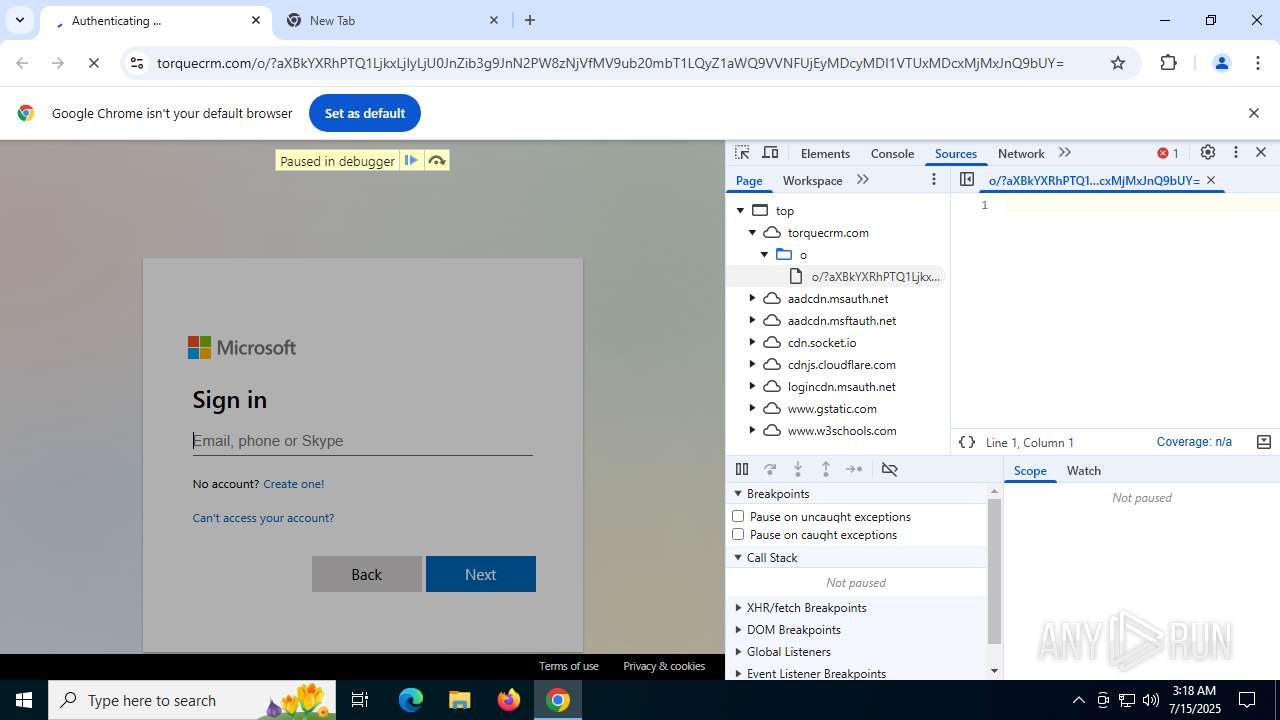Expand www.w3schools.com domain
This screenshot has width=1280, height=720.
(x=753, y=431)
